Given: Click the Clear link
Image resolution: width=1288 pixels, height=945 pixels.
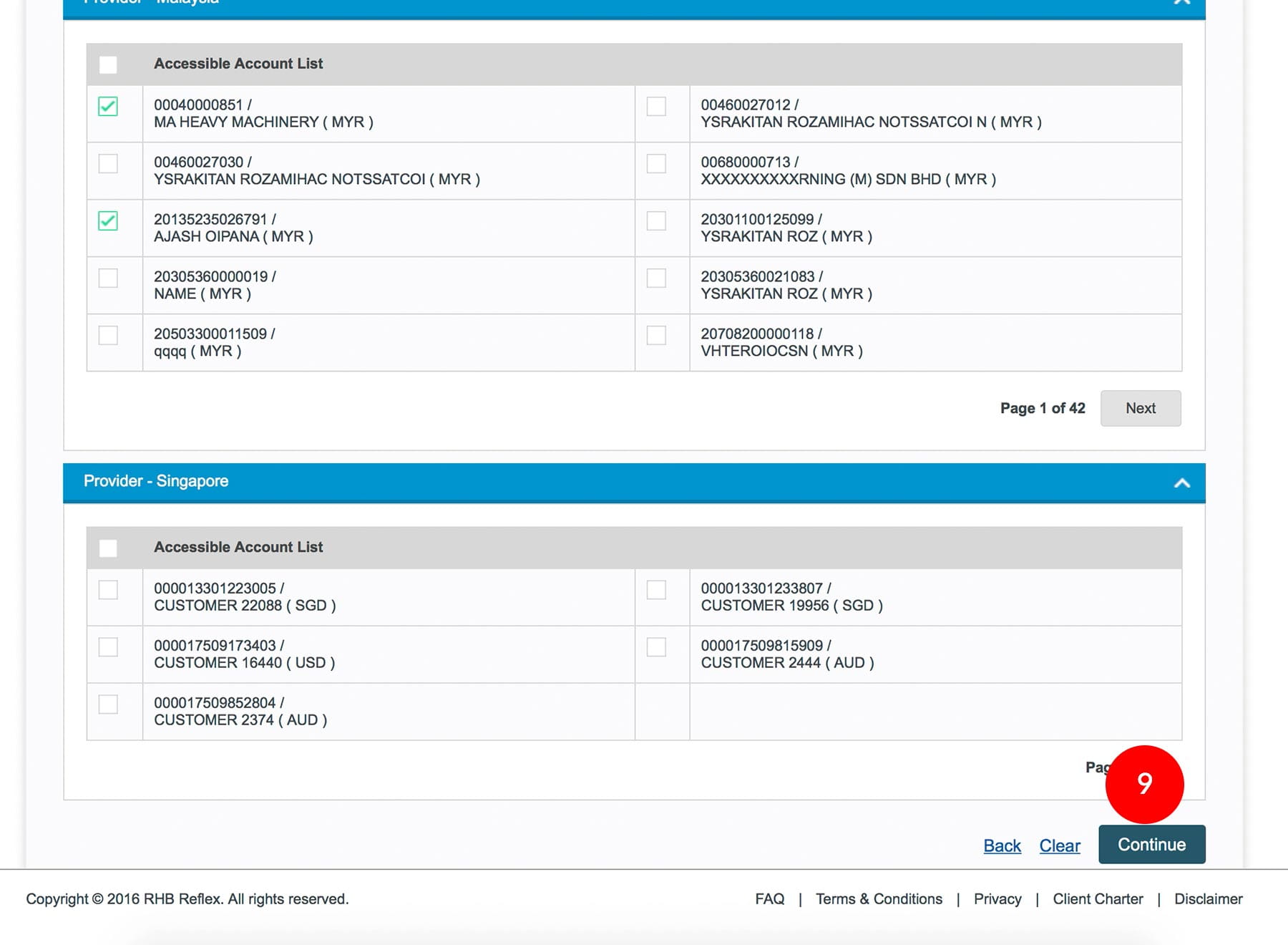Looking at the screenshot, I should point(1059,845).
